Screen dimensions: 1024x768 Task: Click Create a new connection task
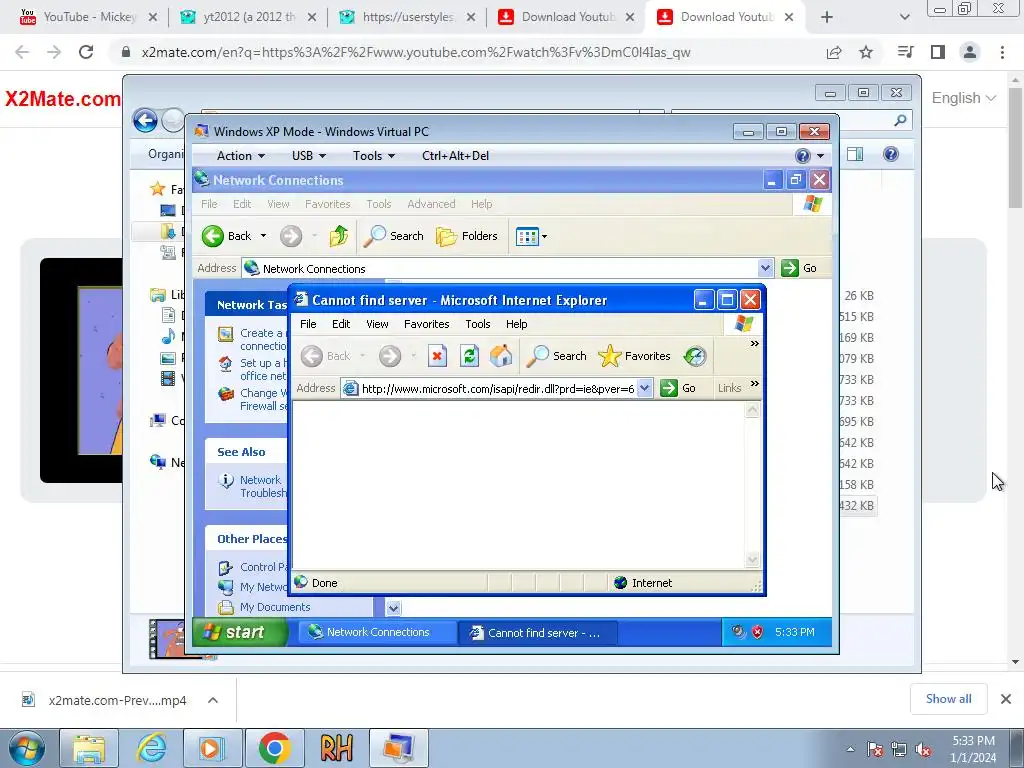click(263, 340)
